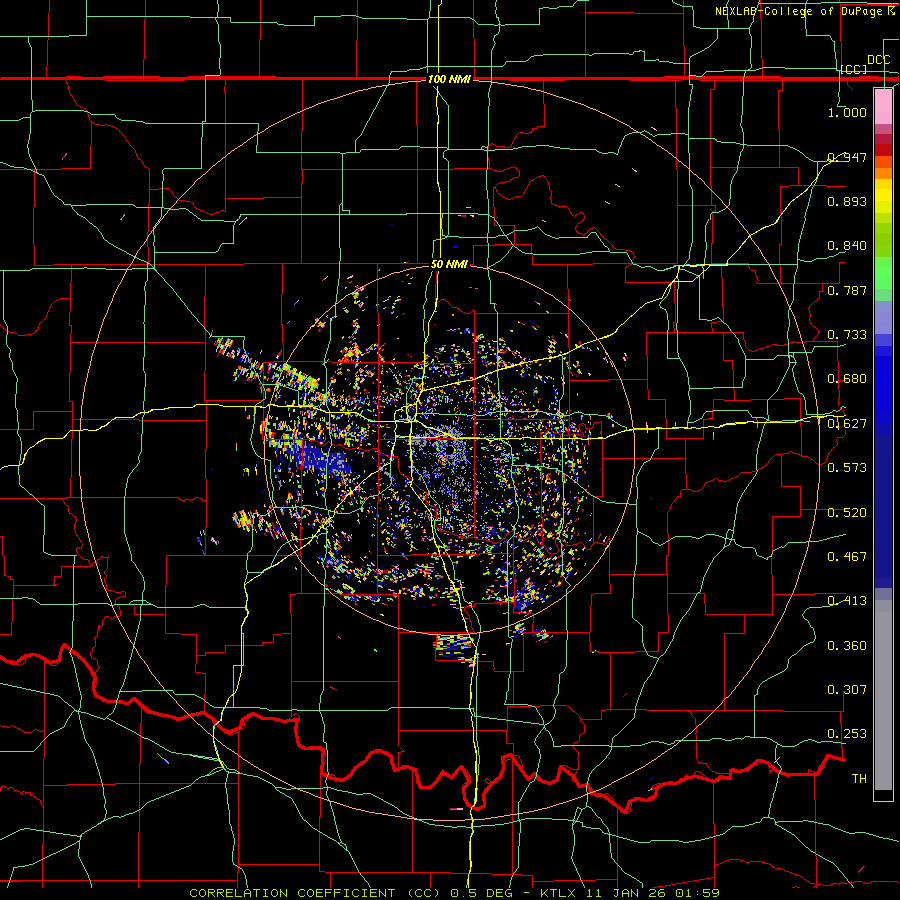The image size is (900, 900).
Task: Click the striped echo block south near yellow highway
Action: [x=454, y=646]
